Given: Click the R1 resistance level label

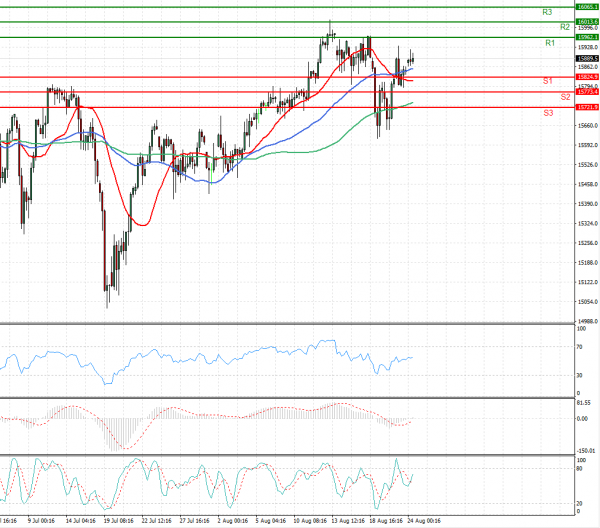Looking at the screenshot, I should 550,43.
